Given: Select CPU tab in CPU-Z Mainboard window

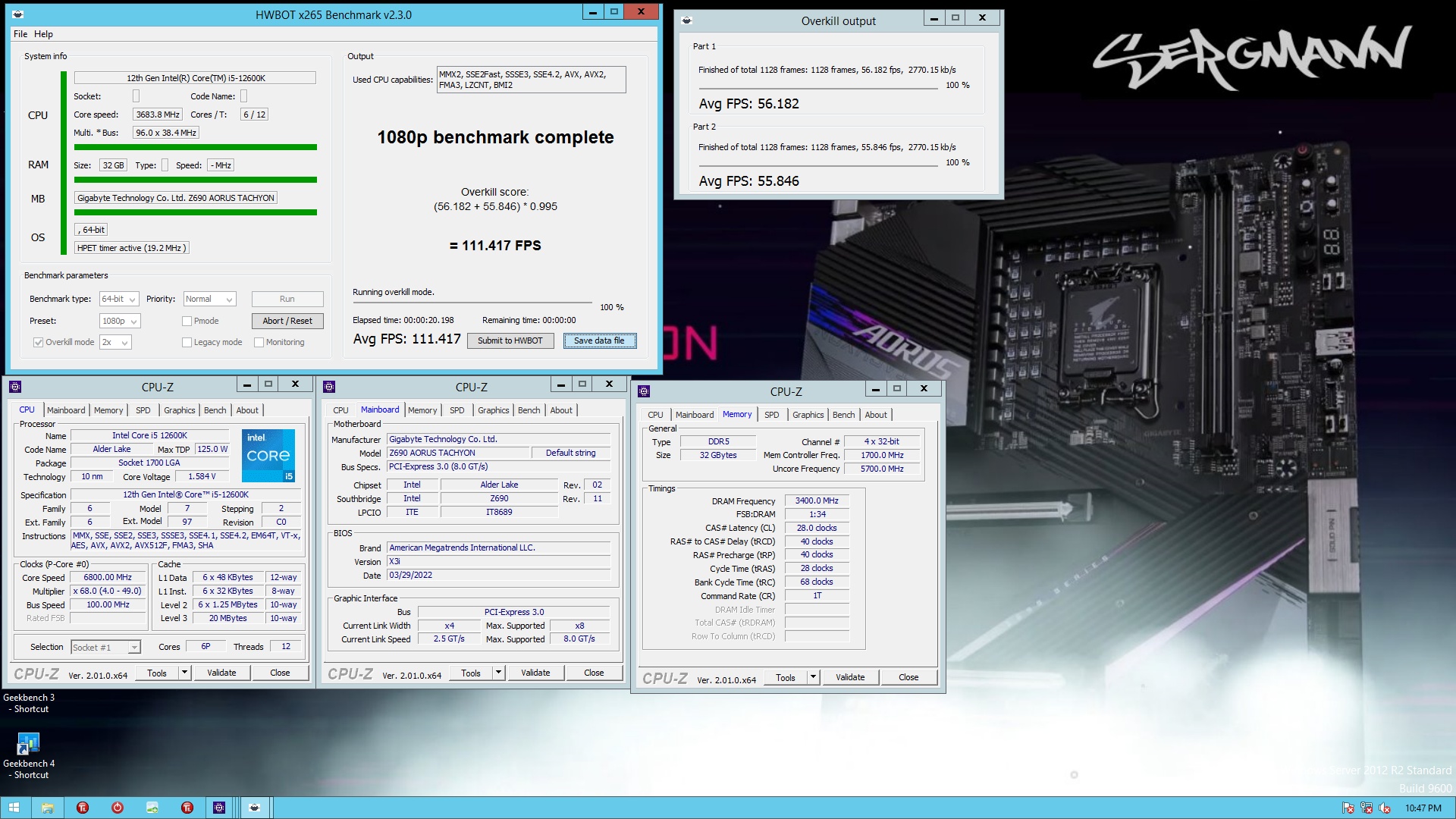Looking at the screenshot, I should pyautogui.click(x=340, y=410).
